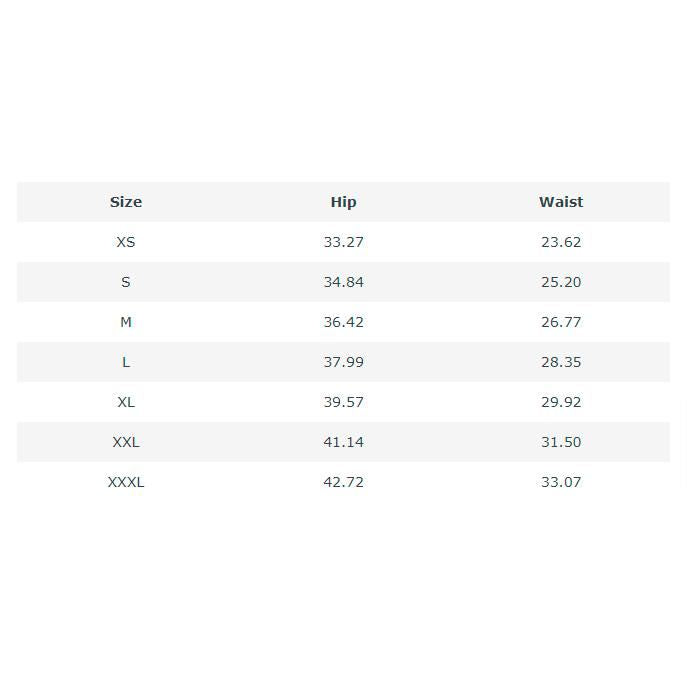
Task: Click the Hip column header
Action: [343, 202]
